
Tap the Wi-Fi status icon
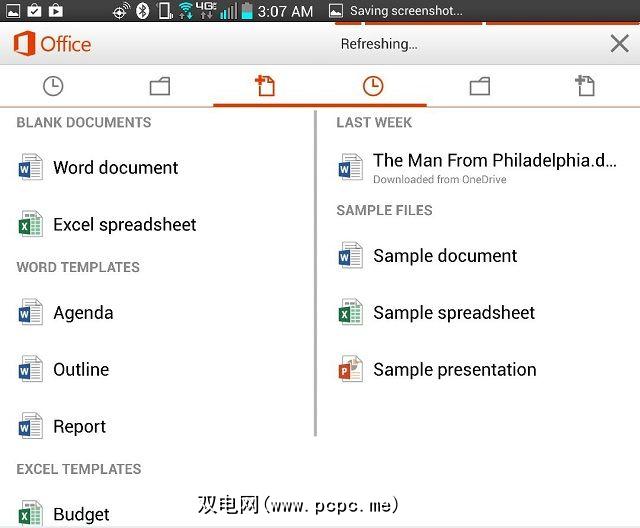click(186, 11)
